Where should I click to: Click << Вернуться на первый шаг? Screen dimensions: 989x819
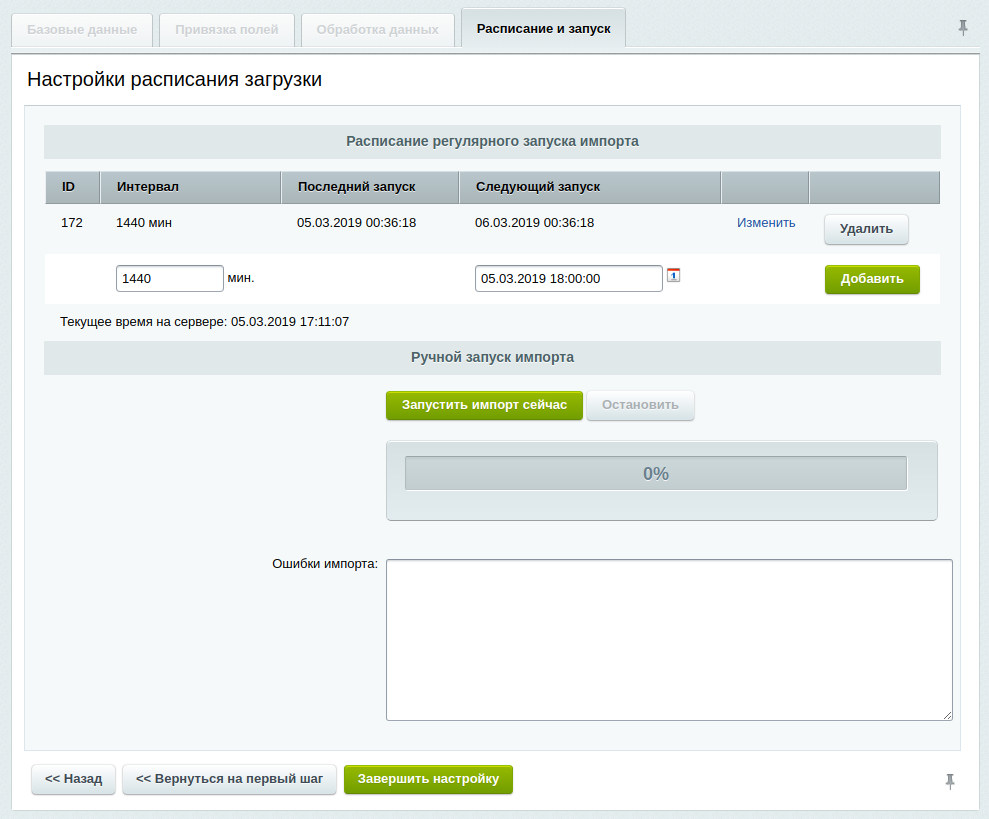point(230,779)
